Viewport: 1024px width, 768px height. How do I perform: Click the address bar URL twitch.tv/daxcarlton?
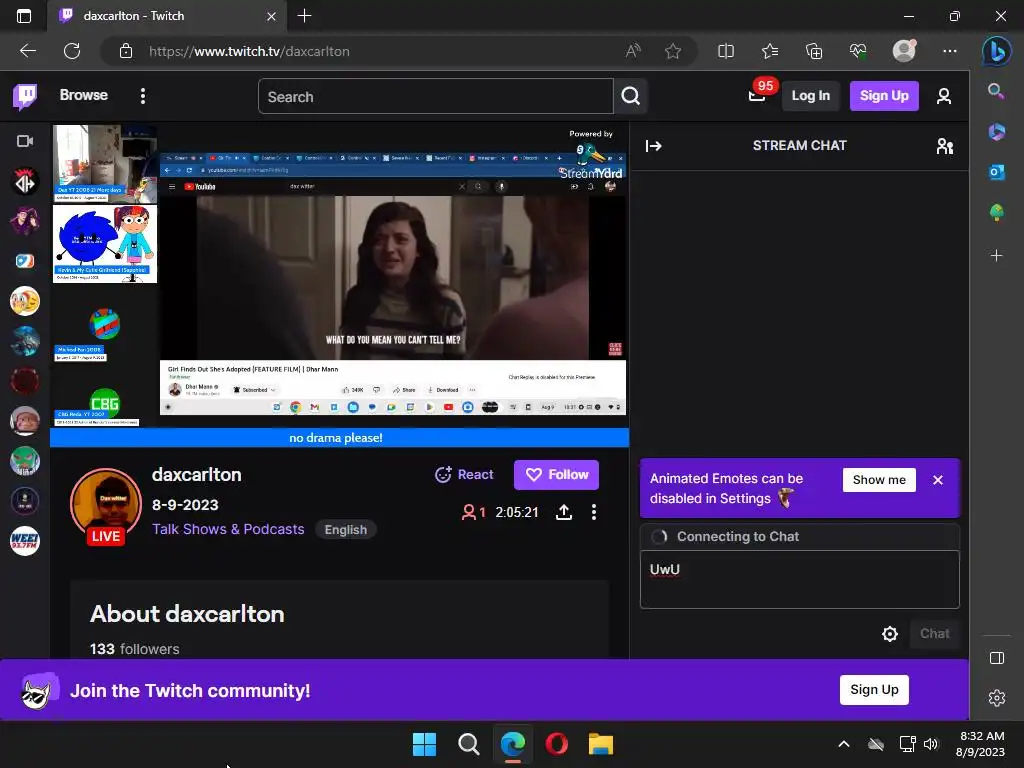click(x=249, y=51)
